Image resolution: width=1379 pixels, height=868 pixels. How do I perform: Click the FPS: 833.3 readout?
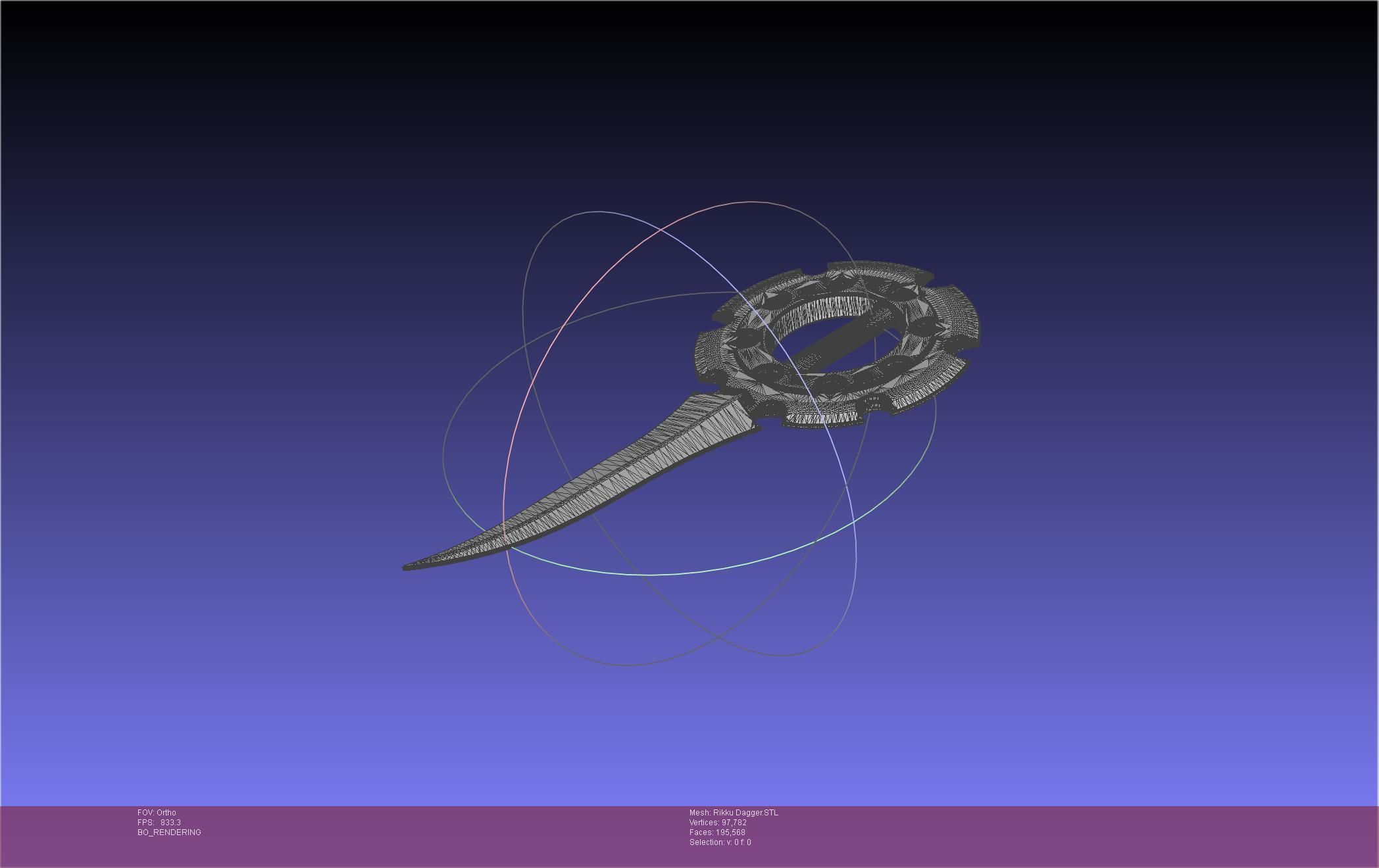pos(159,823)
